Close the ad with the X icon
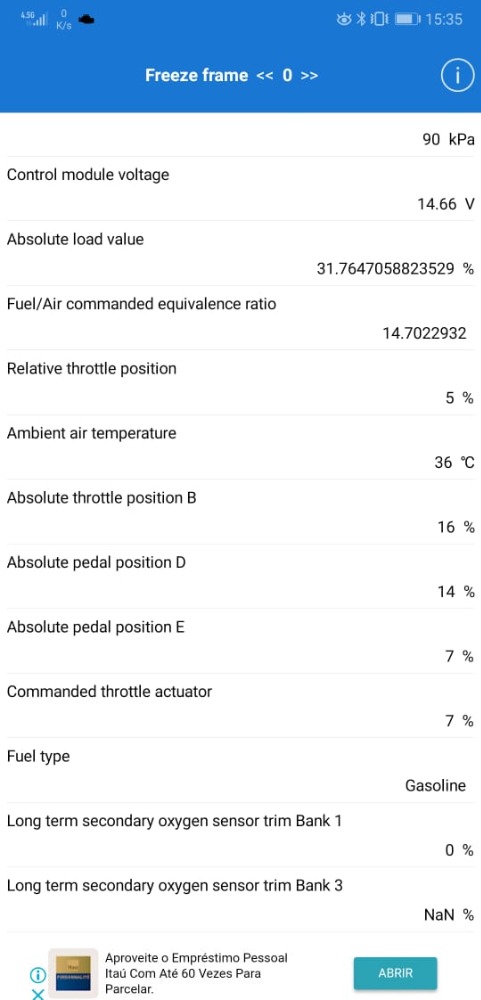 coord(38,993)
